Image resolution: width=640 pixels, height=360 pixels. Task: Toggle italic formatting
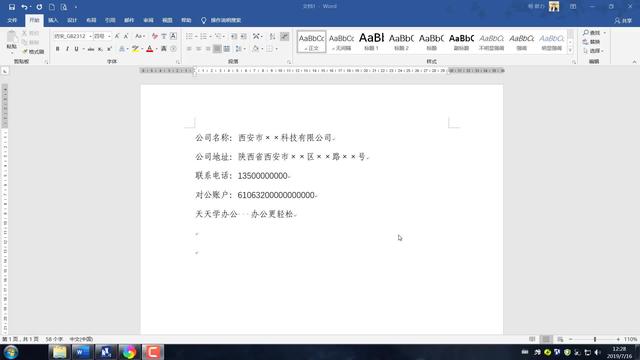[67, 49]
